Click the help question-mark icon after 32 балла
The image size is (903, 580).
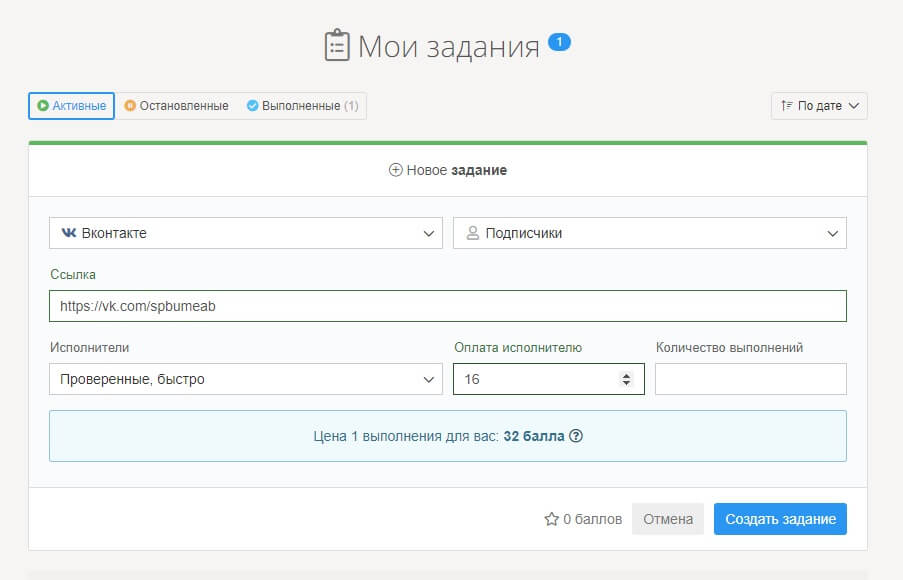[x=576, y=436]
